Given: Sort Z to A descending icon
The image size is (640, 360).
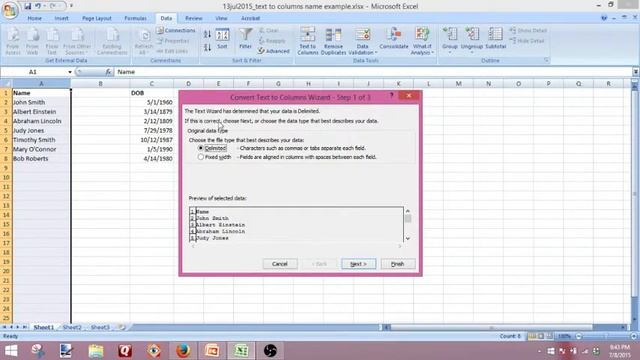Looking at the screenshot, I should (207, 47).
